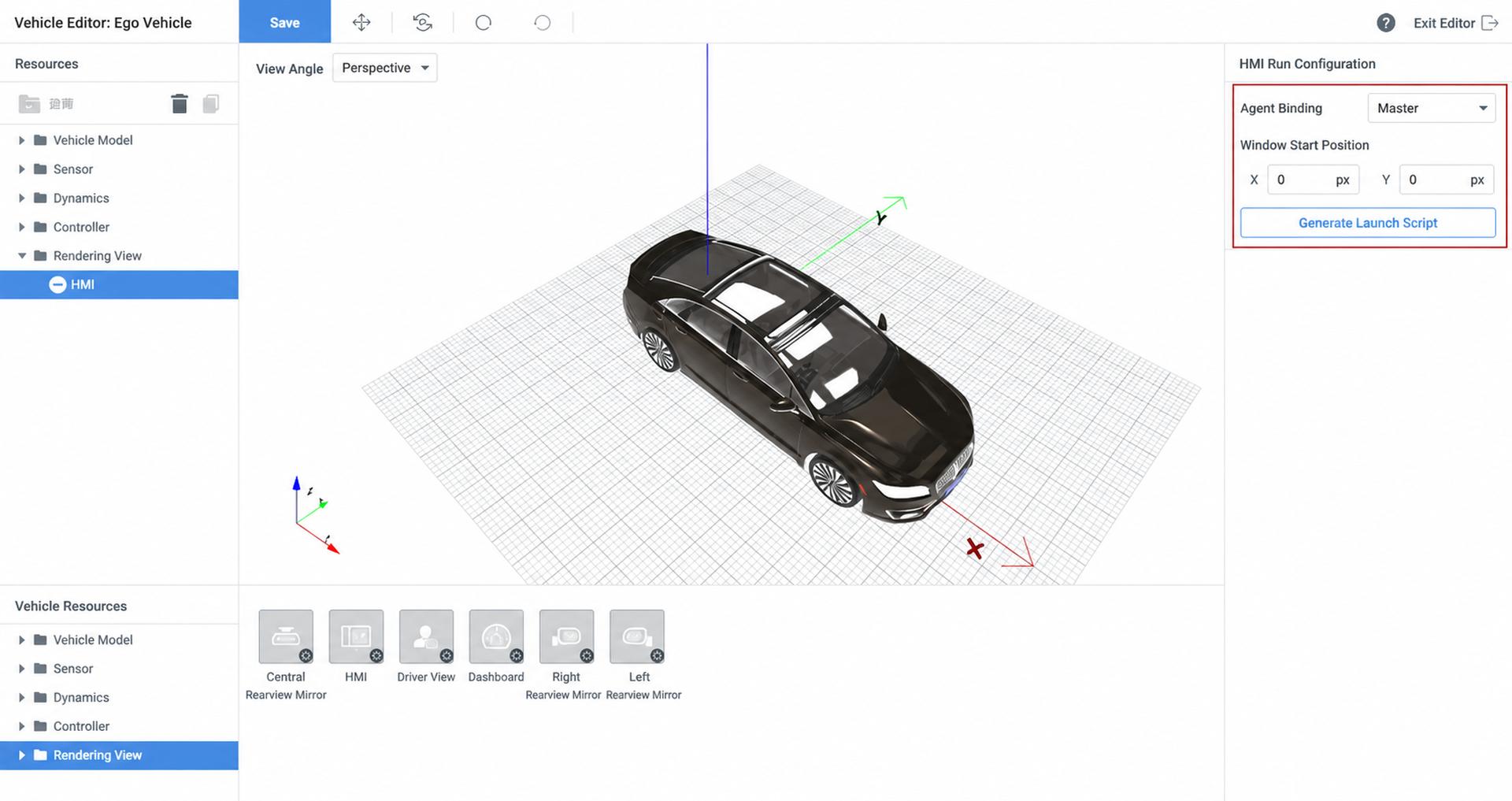The height and width of the screenshot is (801, 1512).
Task: Click the Window Start Position X field
Action: (x=1313, y=180)
